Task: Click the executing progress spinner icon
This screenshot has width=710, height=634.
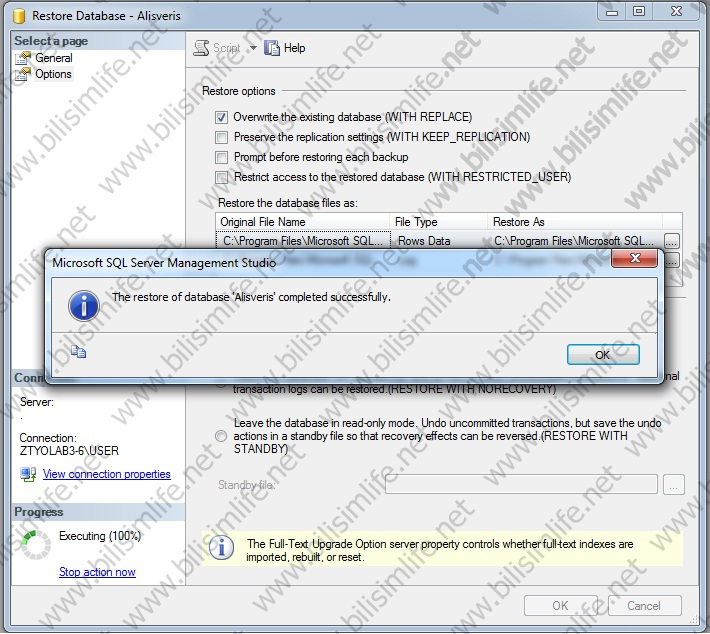Action: (x=35, y=543)
